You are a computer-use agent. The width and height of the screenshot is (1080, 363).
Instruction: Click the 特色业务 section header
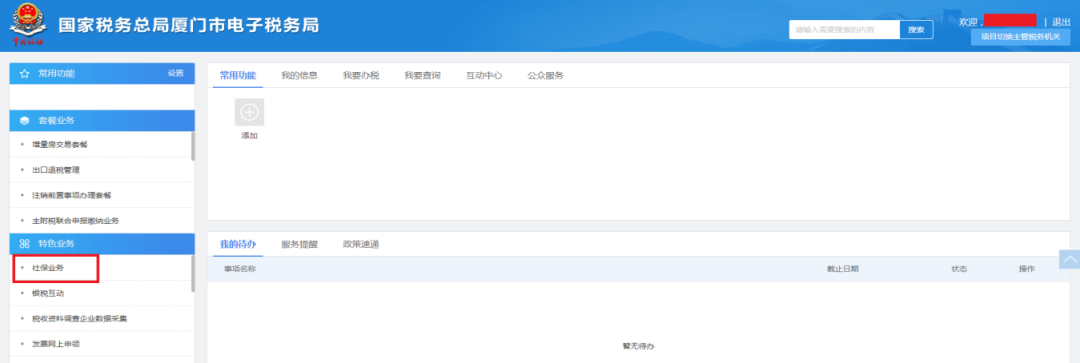coord(102,244)
